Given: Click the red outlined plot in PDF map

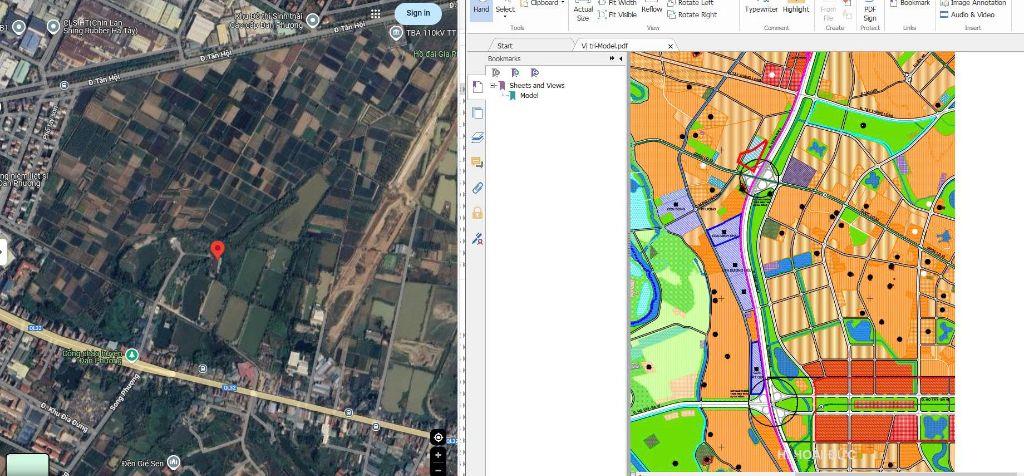Looking at the screenshot, I should [x=751, y=155].
